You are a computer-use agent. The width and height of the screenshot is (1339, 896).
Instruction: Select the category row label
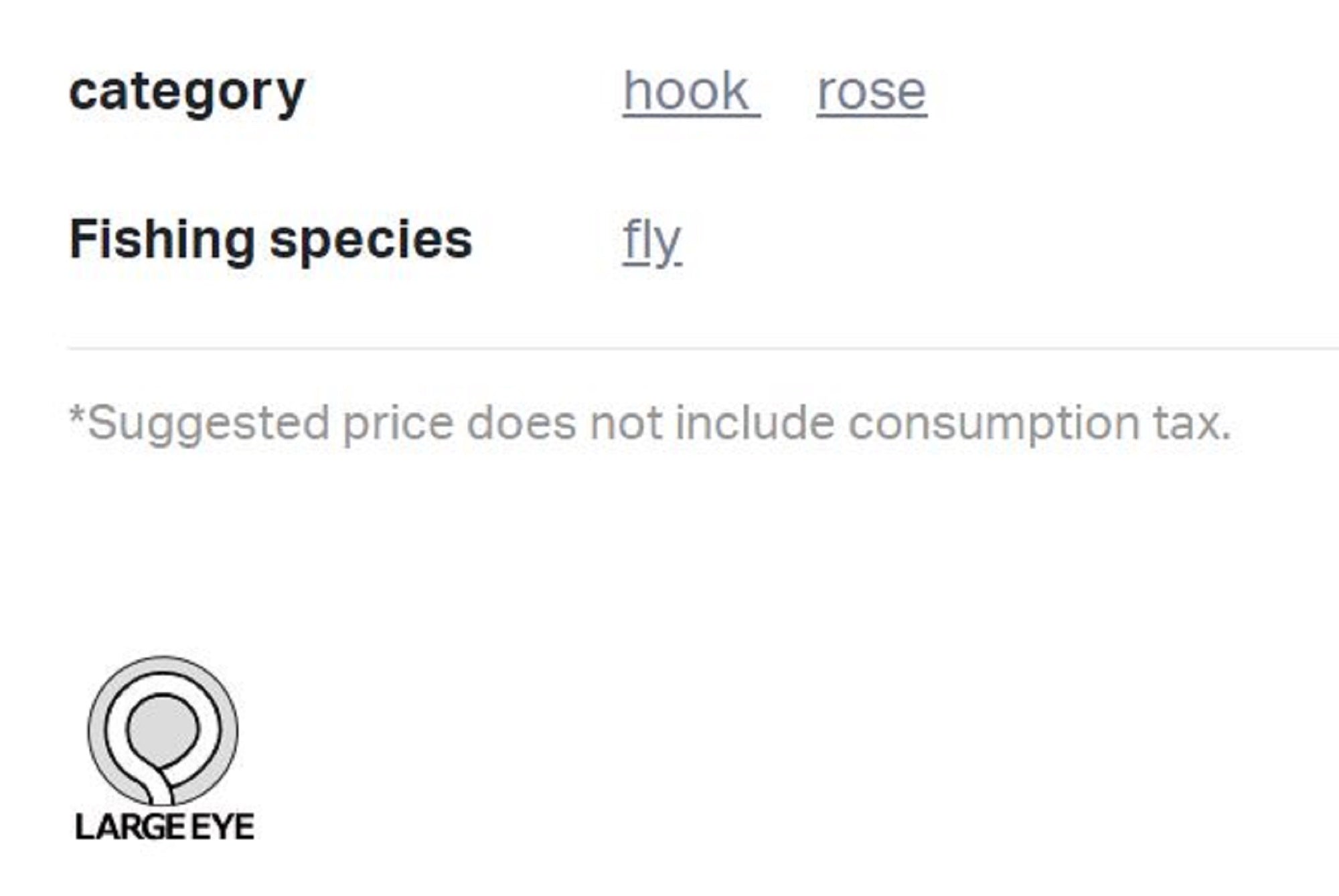click(x=187, y=92)
